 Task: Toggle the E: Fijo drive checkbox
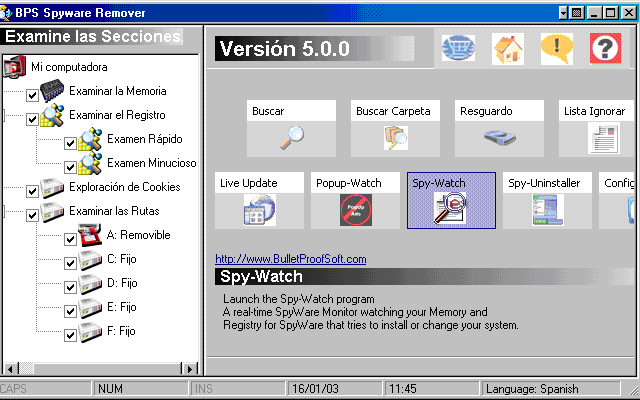click(70, 312)
